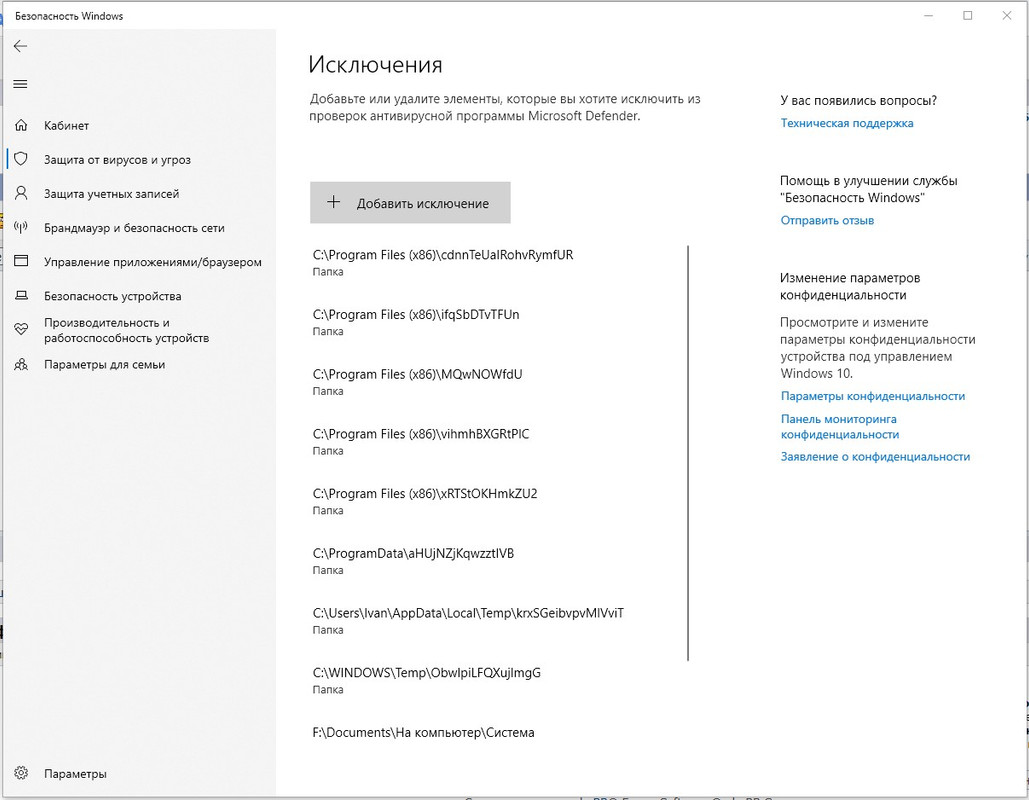
Task: Click the heart icon for device performance
Action: 21,329
